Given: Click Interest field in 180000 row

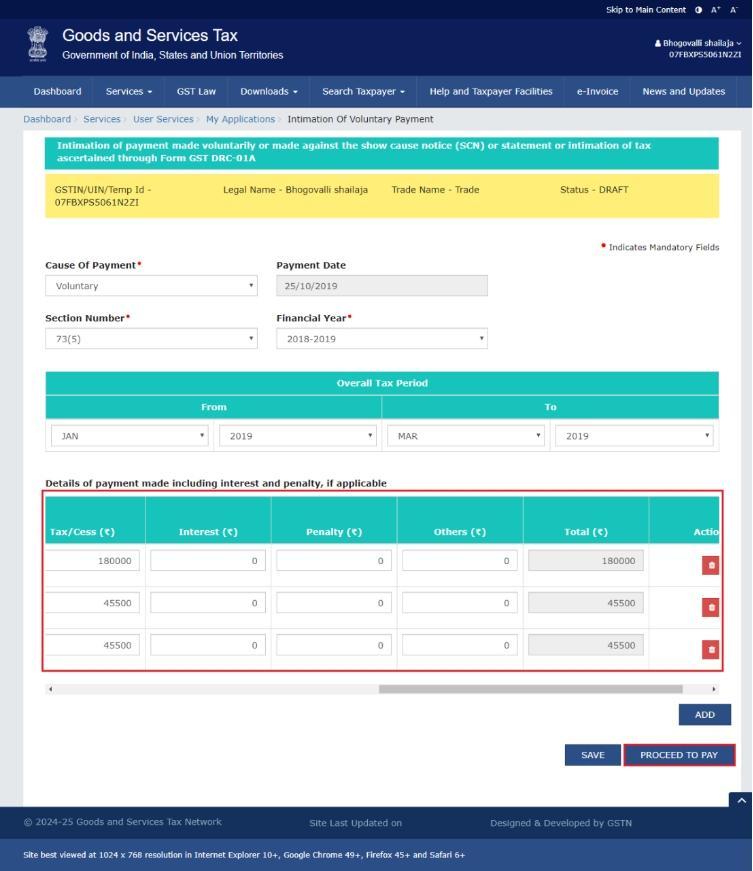Looking at the screenshot, I should point(208,560).
